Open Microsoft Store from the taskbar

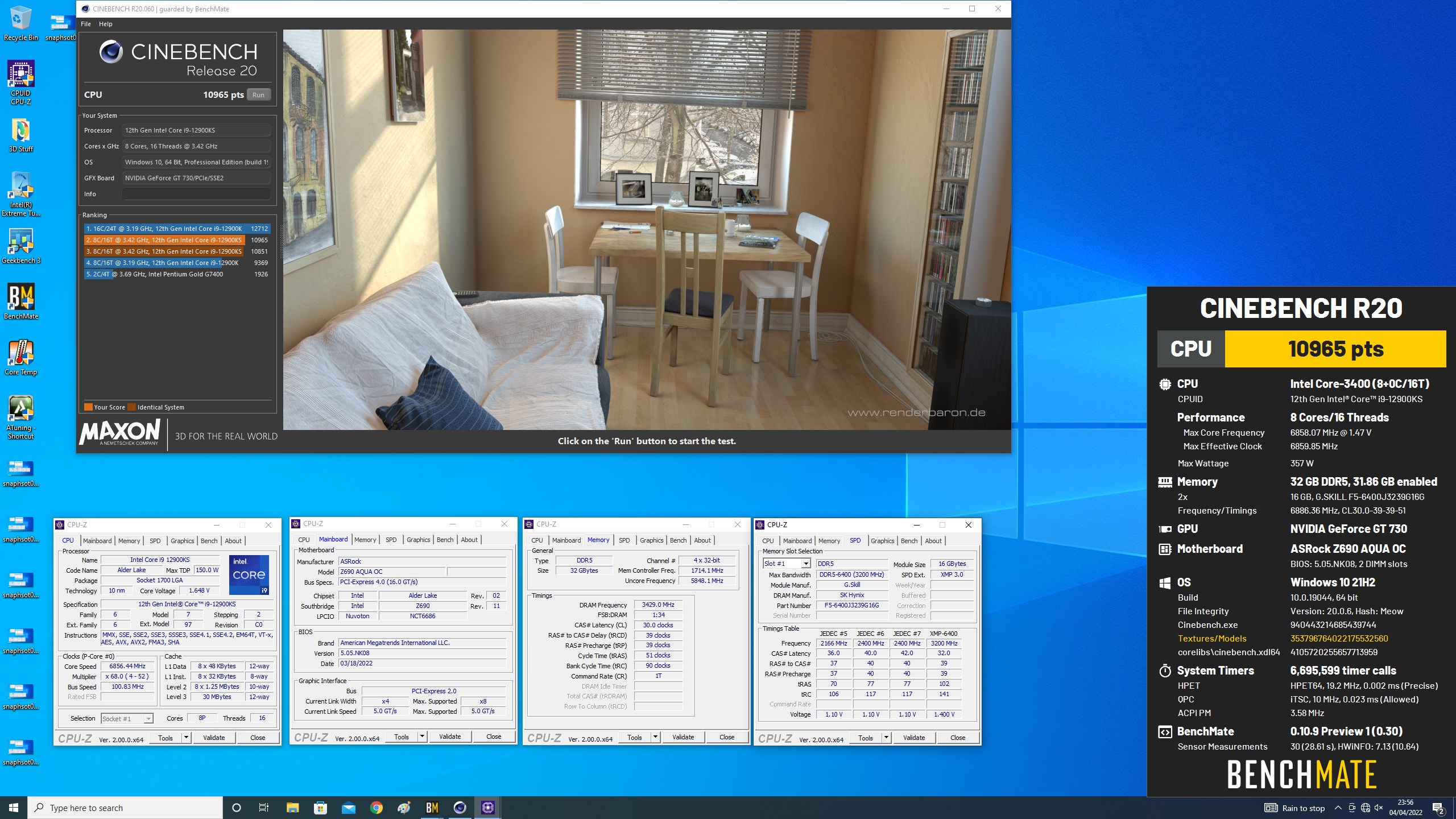pos(320,808)
